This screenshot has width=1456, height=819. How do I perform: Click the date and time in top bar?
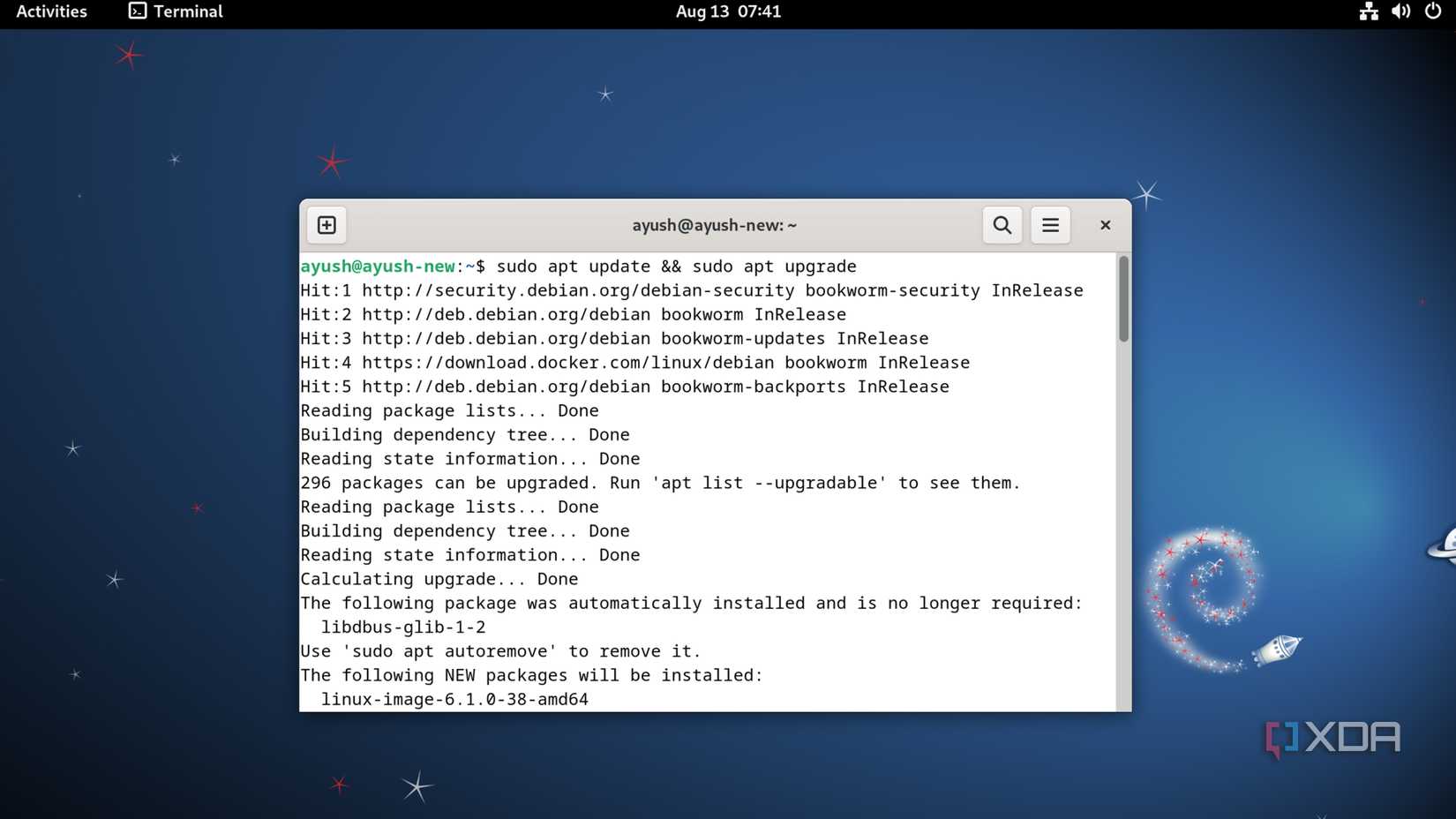click(728, 11)
